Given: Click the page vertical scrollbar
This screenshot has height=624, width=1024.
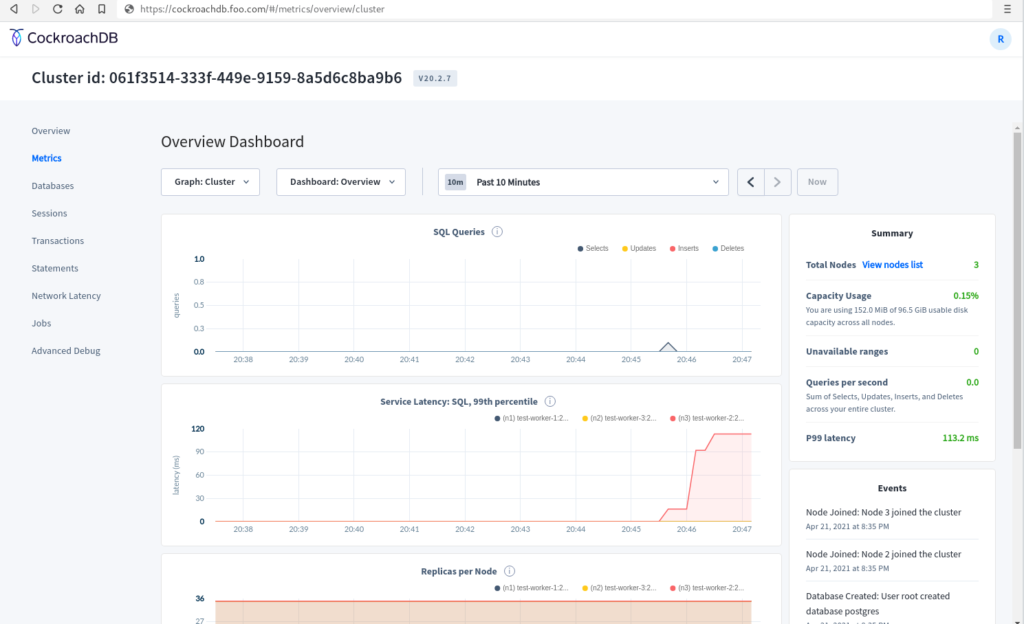Looking at the screenshot, I should (x=1017, y=291).
